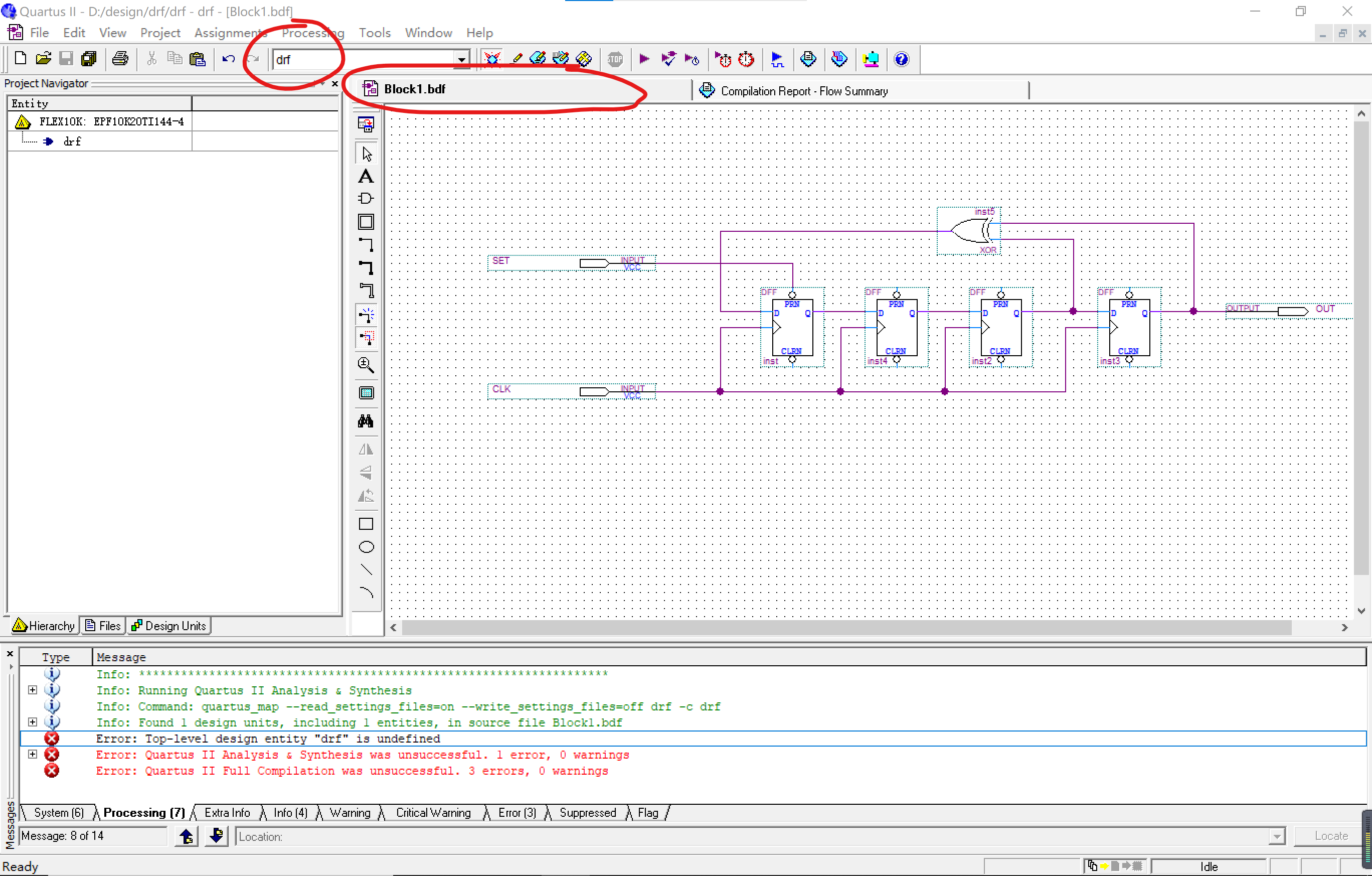Click the Help question mark icon
1372x876 pixels.
point(901,59)
